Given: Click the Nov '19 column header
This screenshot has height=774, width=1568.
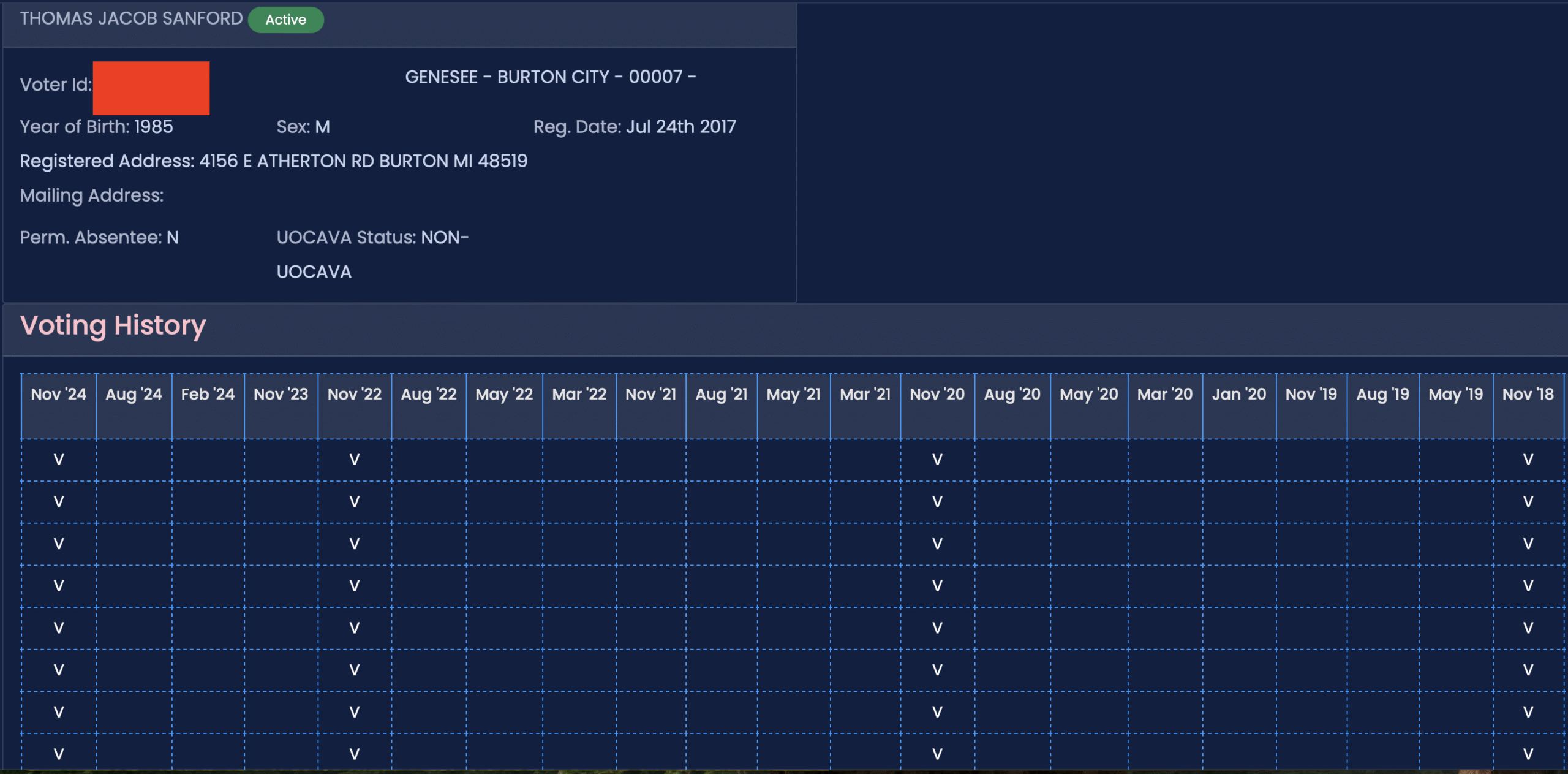Looking at the screenshot, I should click(1311, 406).
